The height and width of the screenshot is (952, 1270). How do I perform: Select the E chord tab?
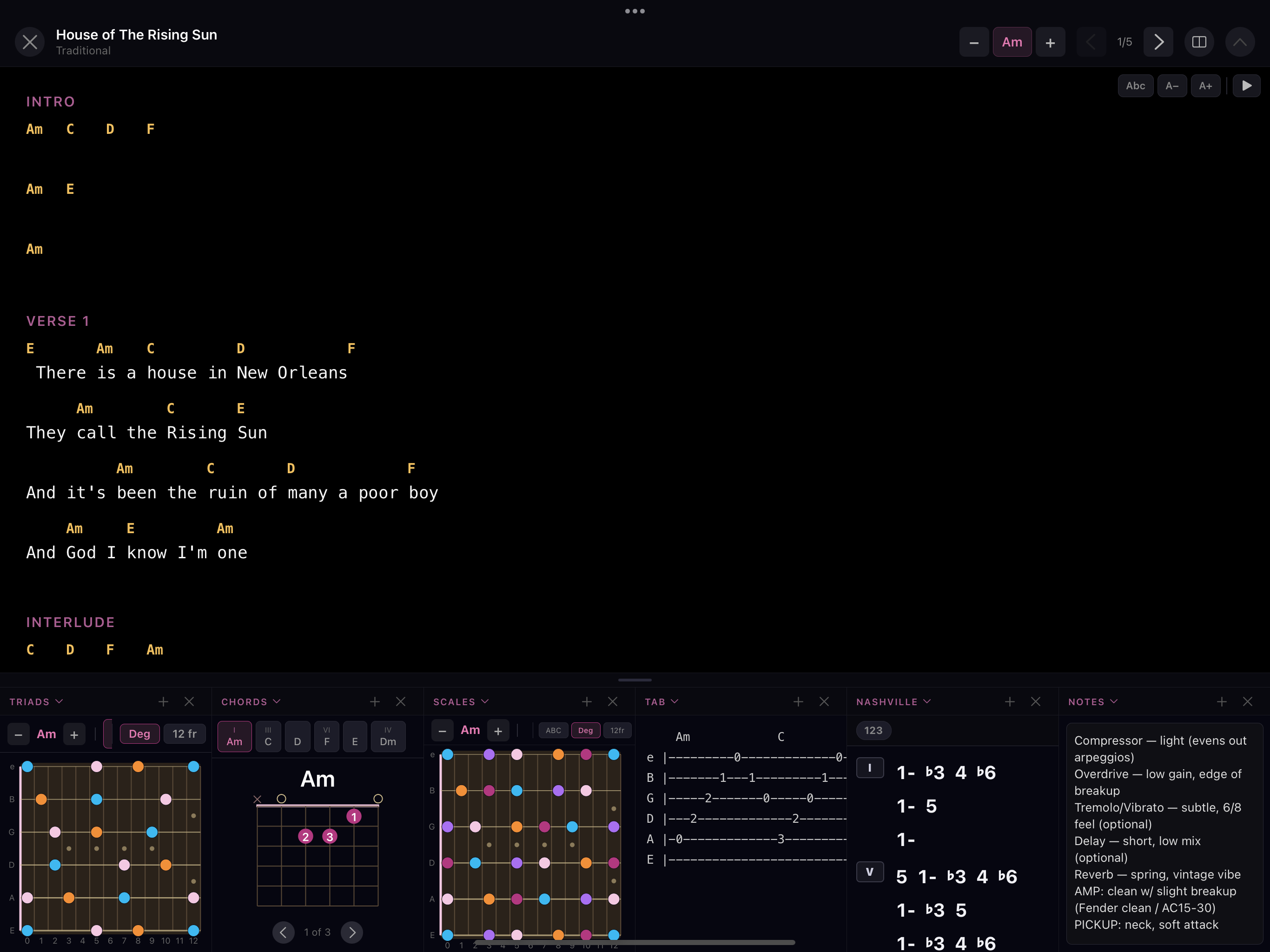tap(355, 737)
